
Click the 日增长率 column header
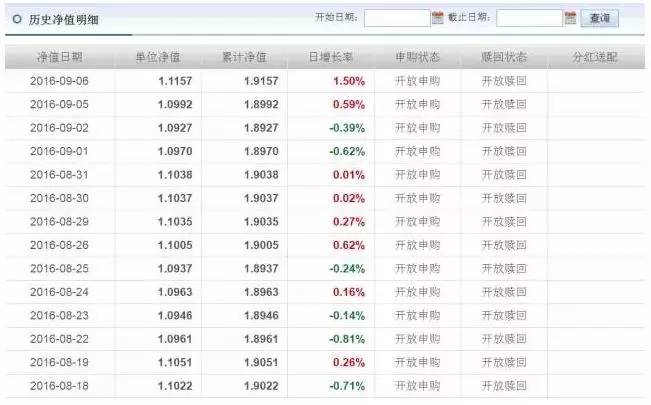[330, 57]
